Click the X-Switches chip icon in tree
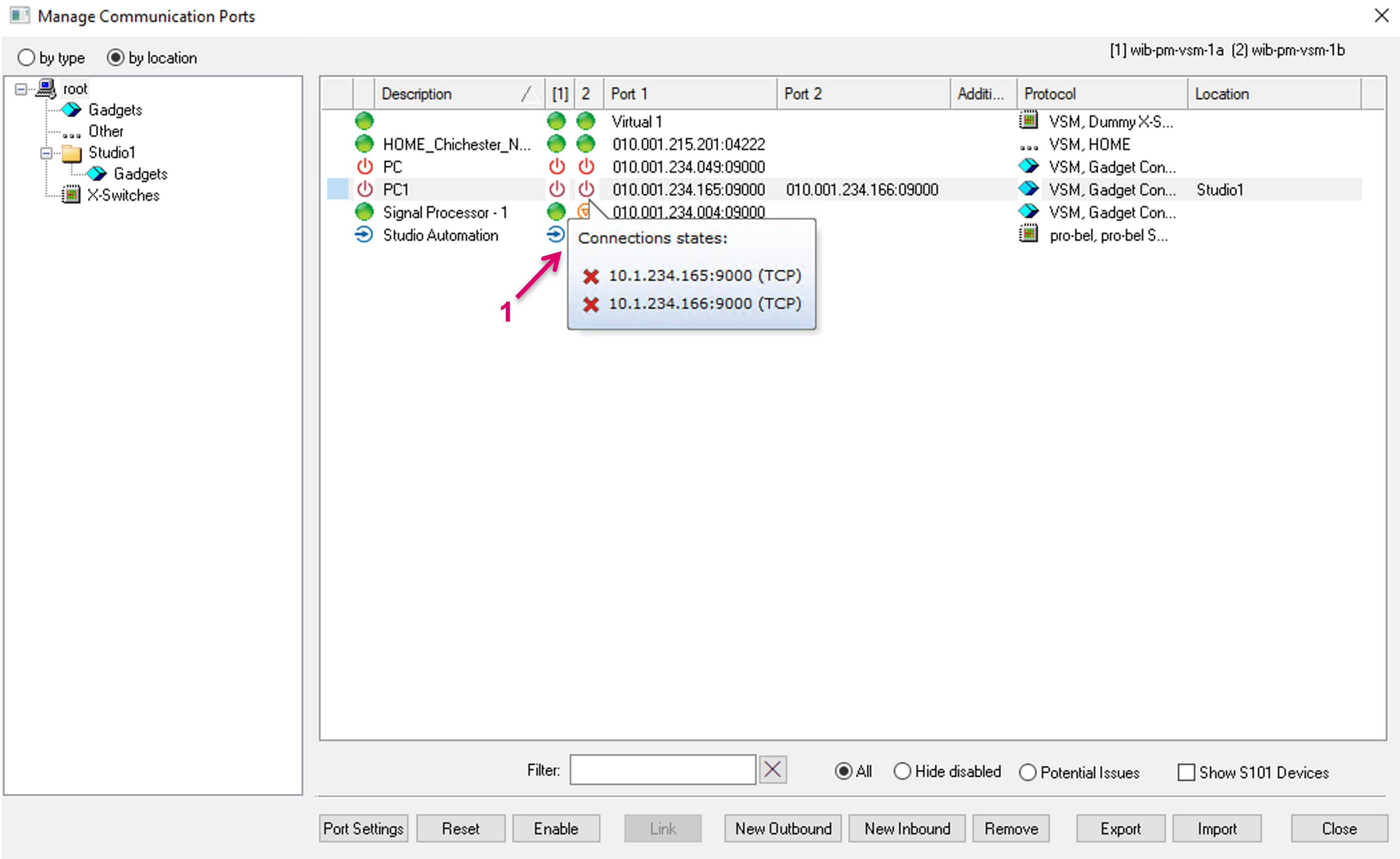 72,195
